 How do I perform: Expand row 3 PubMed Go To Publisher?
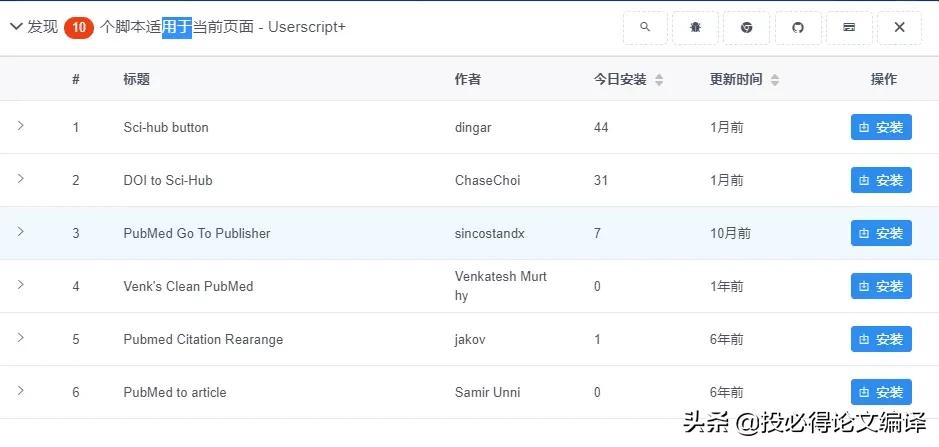(20, 232)
